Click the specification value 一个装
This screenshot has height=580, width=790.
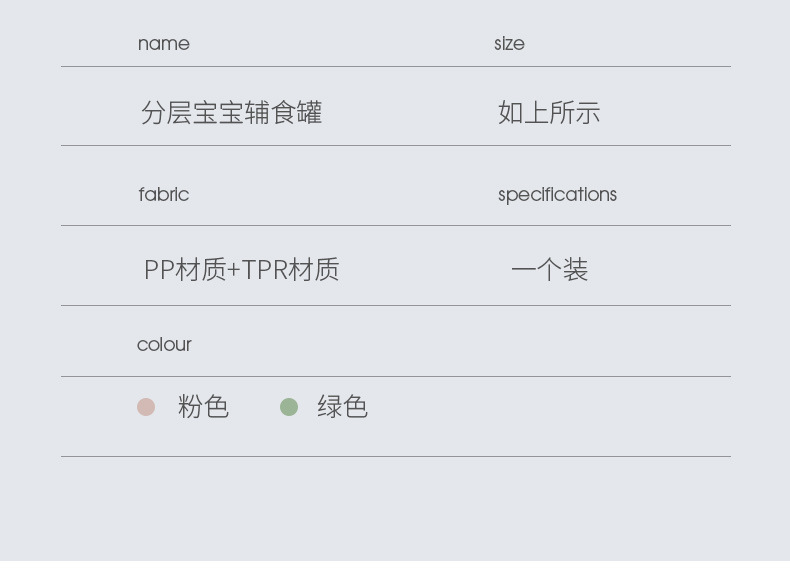coord(549,270)
